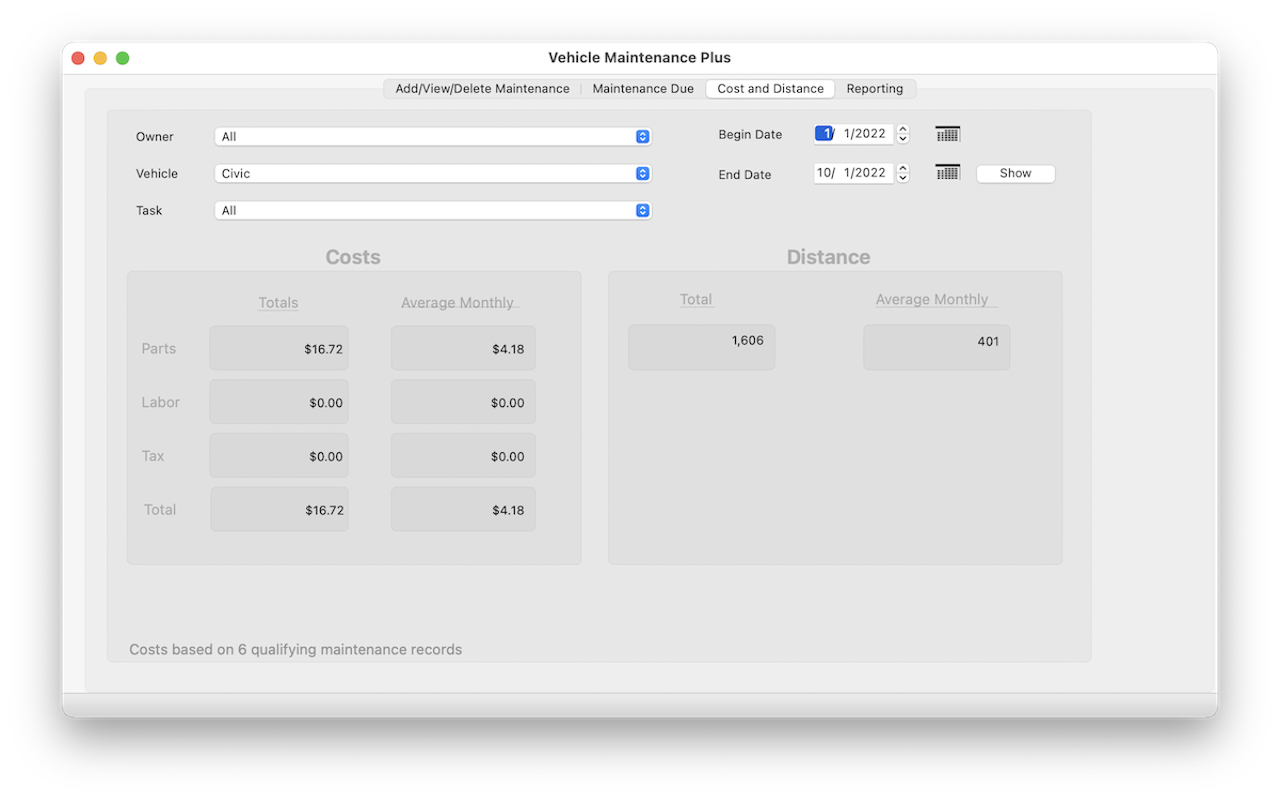This screenshot has height=800, width=1280.
Task: Click the green full-screen window button
Action: [x=122, y=58]
